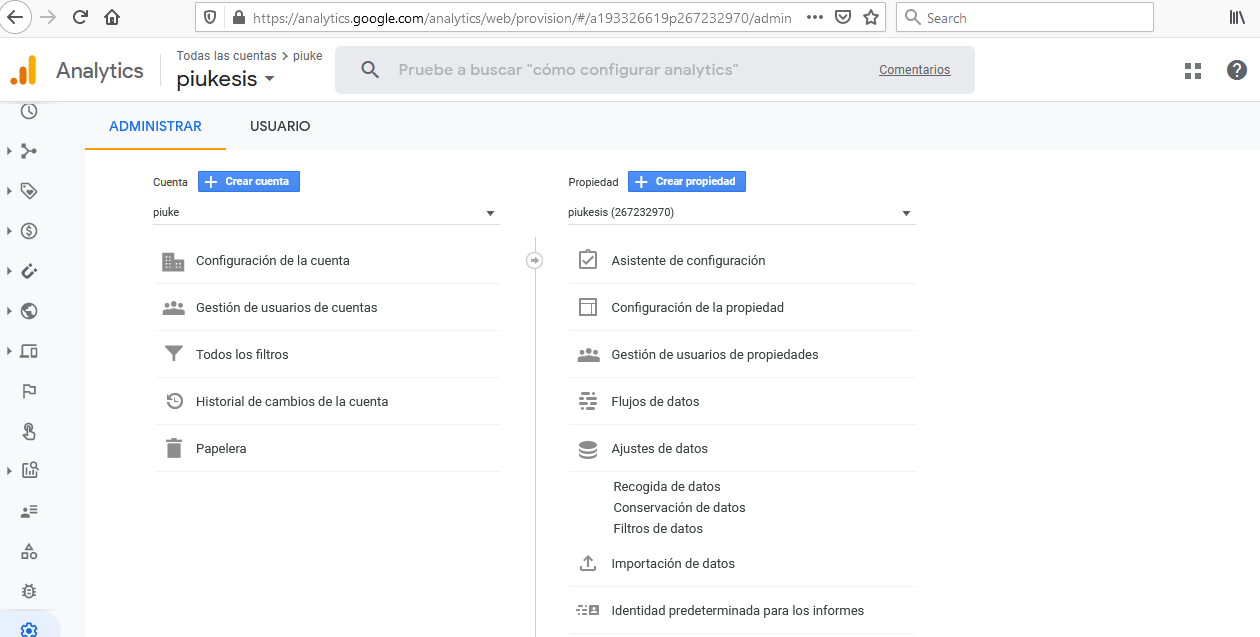Open the flag Events sidebar icon

click(29, 391)
